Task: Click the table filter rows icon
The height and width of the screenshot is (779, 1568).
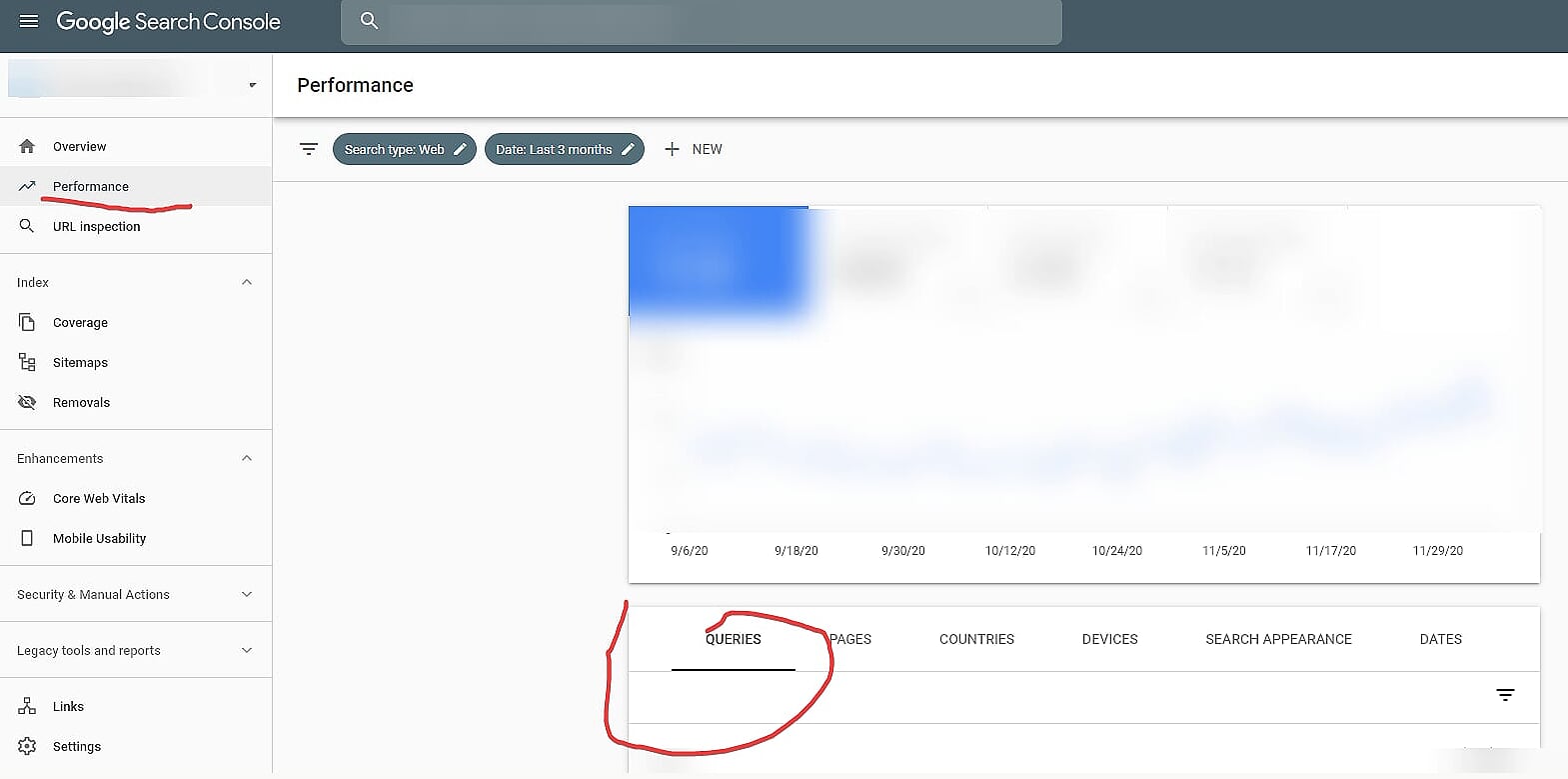Action: [1505, 695]
